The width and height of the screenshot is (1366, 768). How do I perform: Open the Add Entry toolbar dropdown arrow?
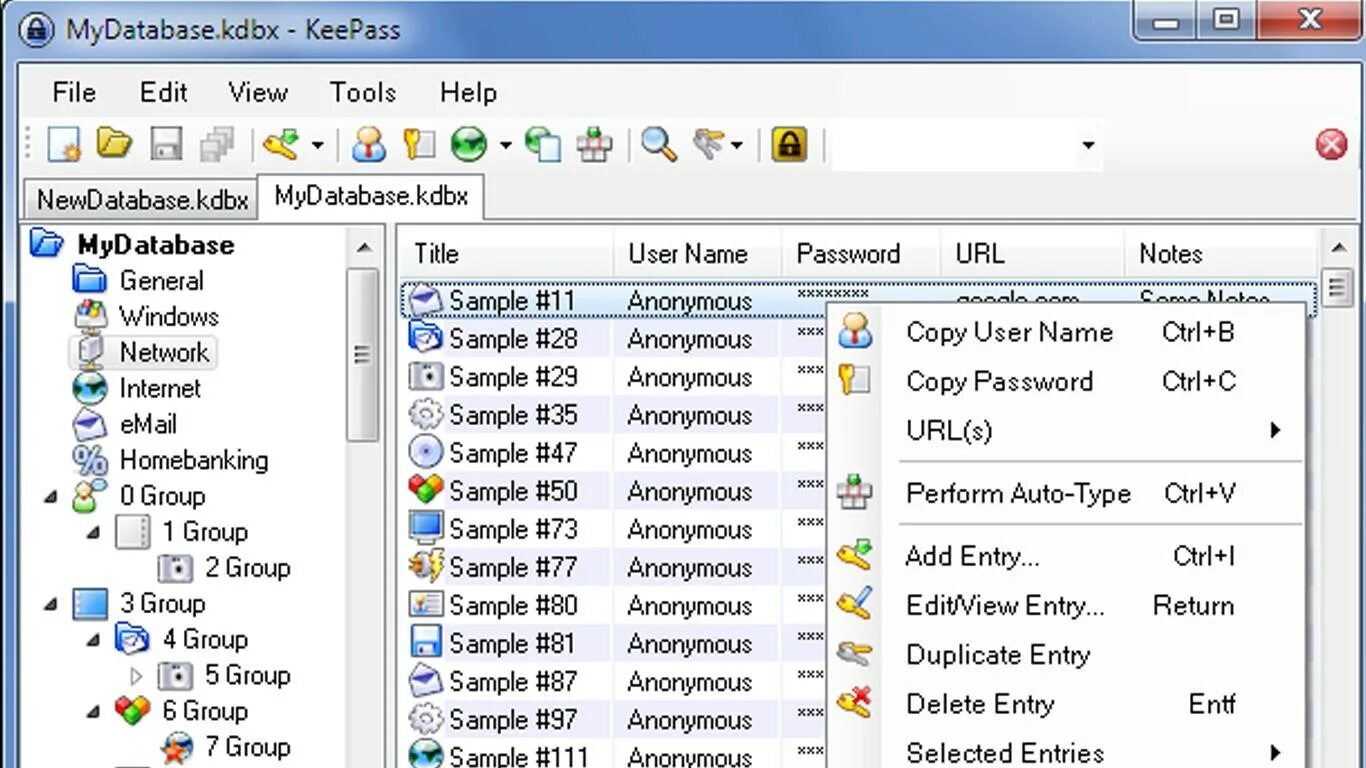coord(317,146)
